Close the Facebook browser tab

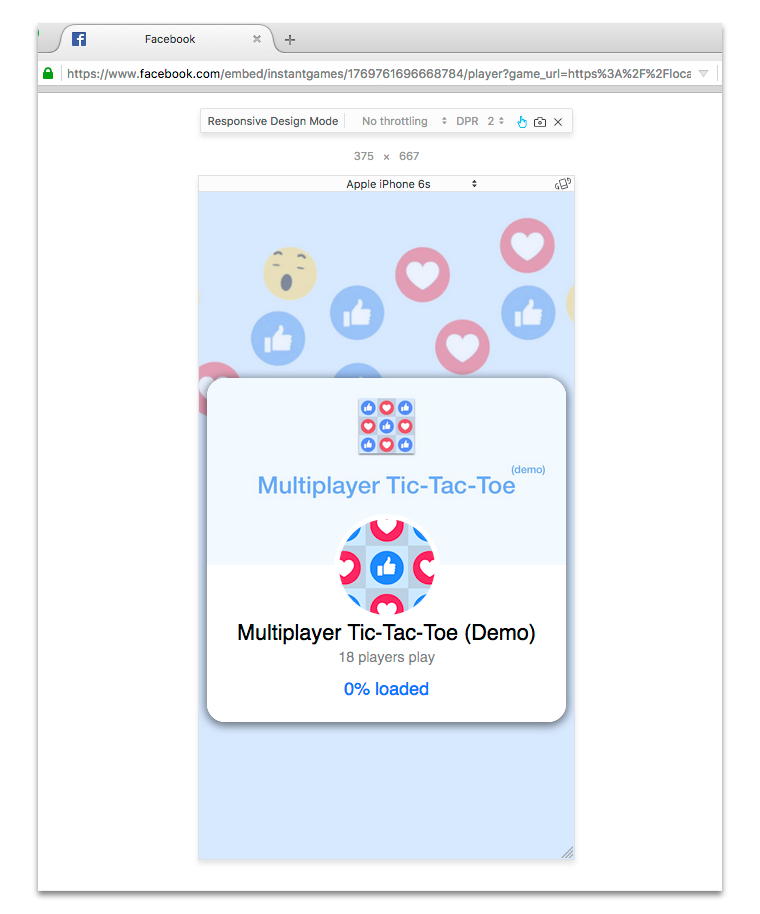click(256, 39)
